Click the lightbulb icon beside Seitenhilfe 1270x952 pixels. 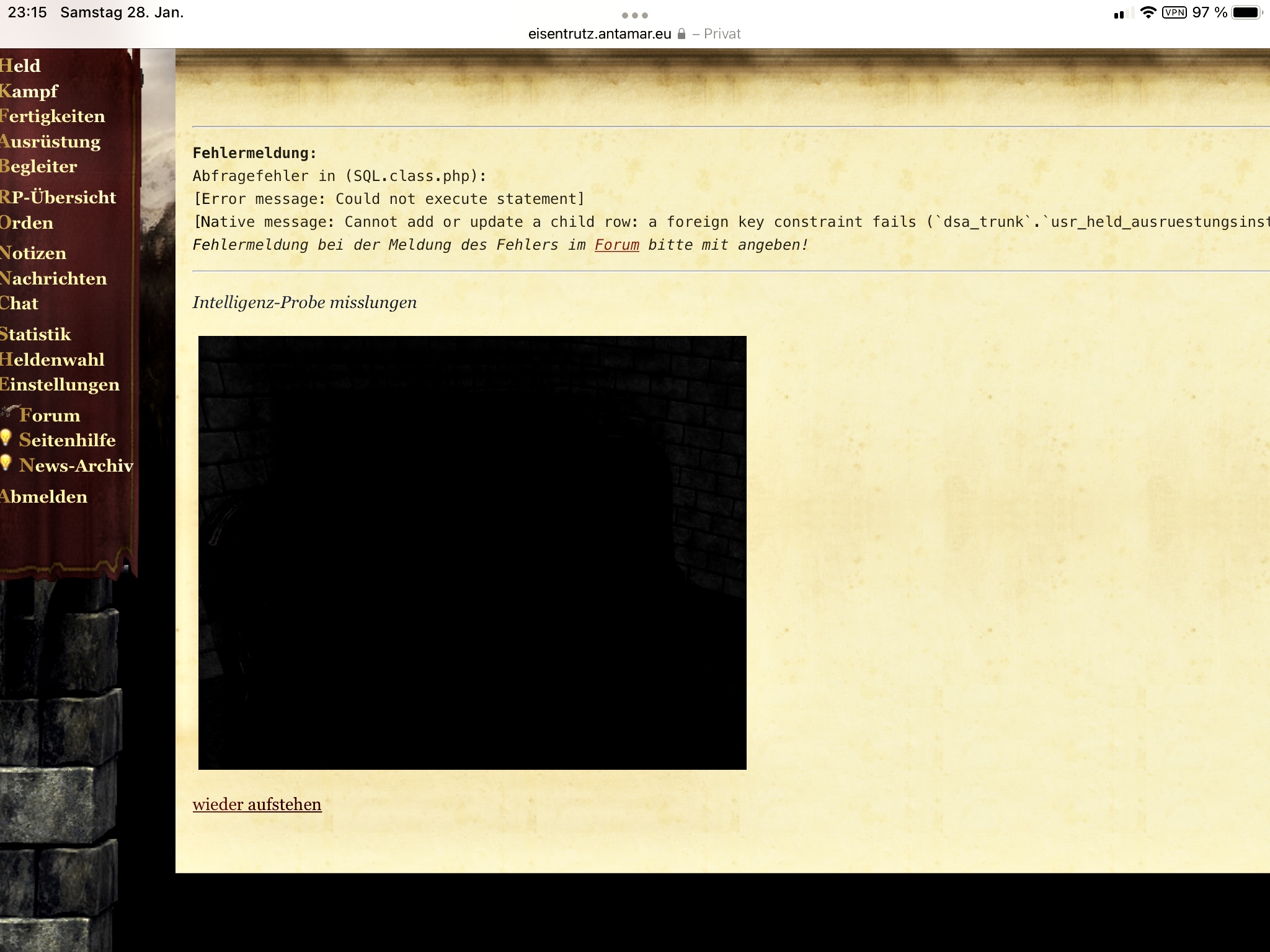coord(6,438)
